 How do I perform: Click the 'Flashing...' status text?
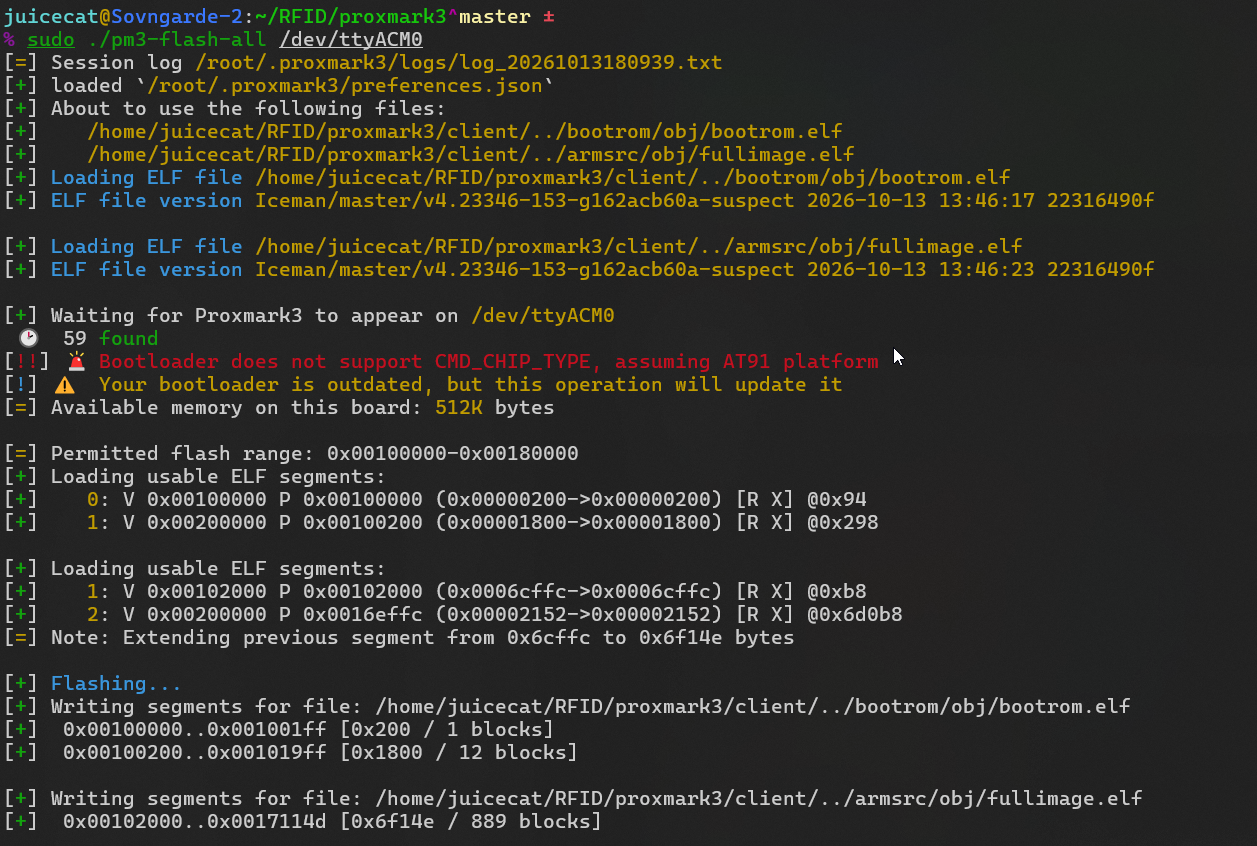(x=116, y=683)
